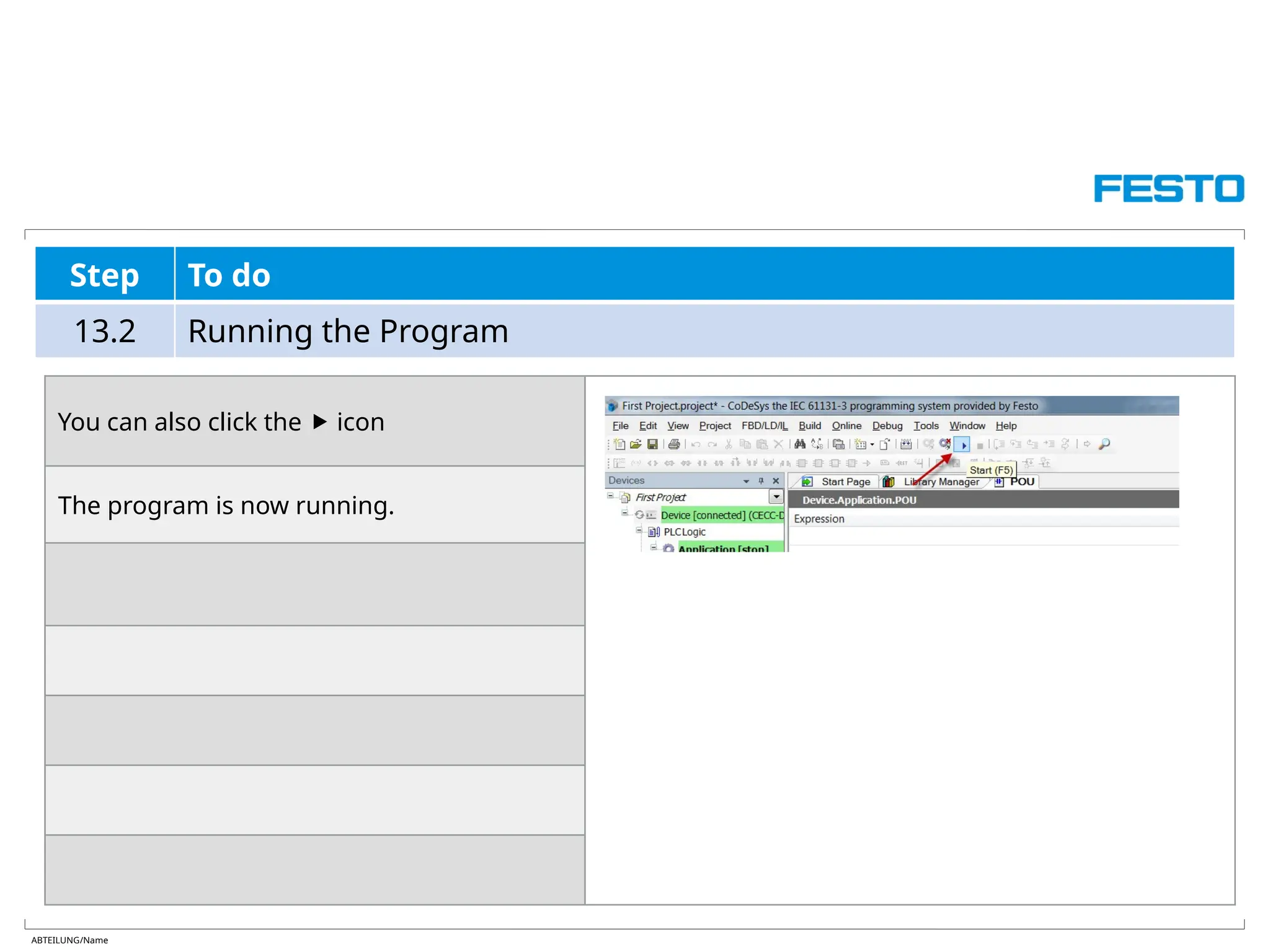Click the CoDeSys application title icon

[613, 407]
